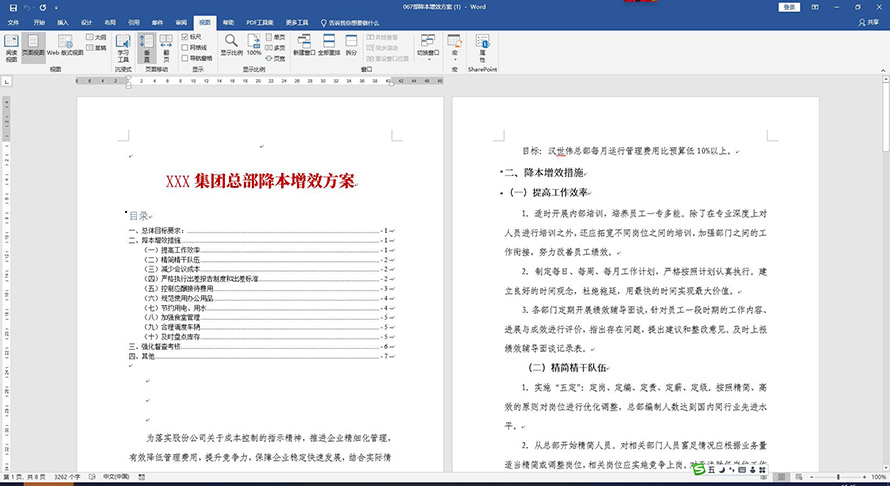The height and width of the screenshot is (486, 890).
Task: Open the File tab (文件)
Action: (14, 23)
